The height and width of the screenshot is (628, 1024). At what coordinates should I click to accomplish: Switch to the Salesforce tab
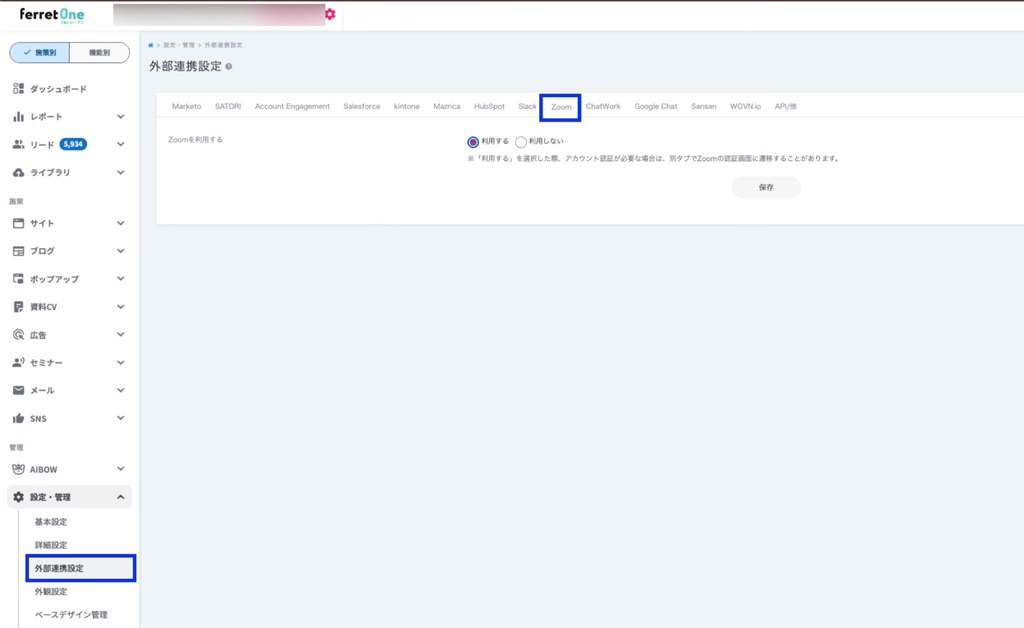coord(361,106)
